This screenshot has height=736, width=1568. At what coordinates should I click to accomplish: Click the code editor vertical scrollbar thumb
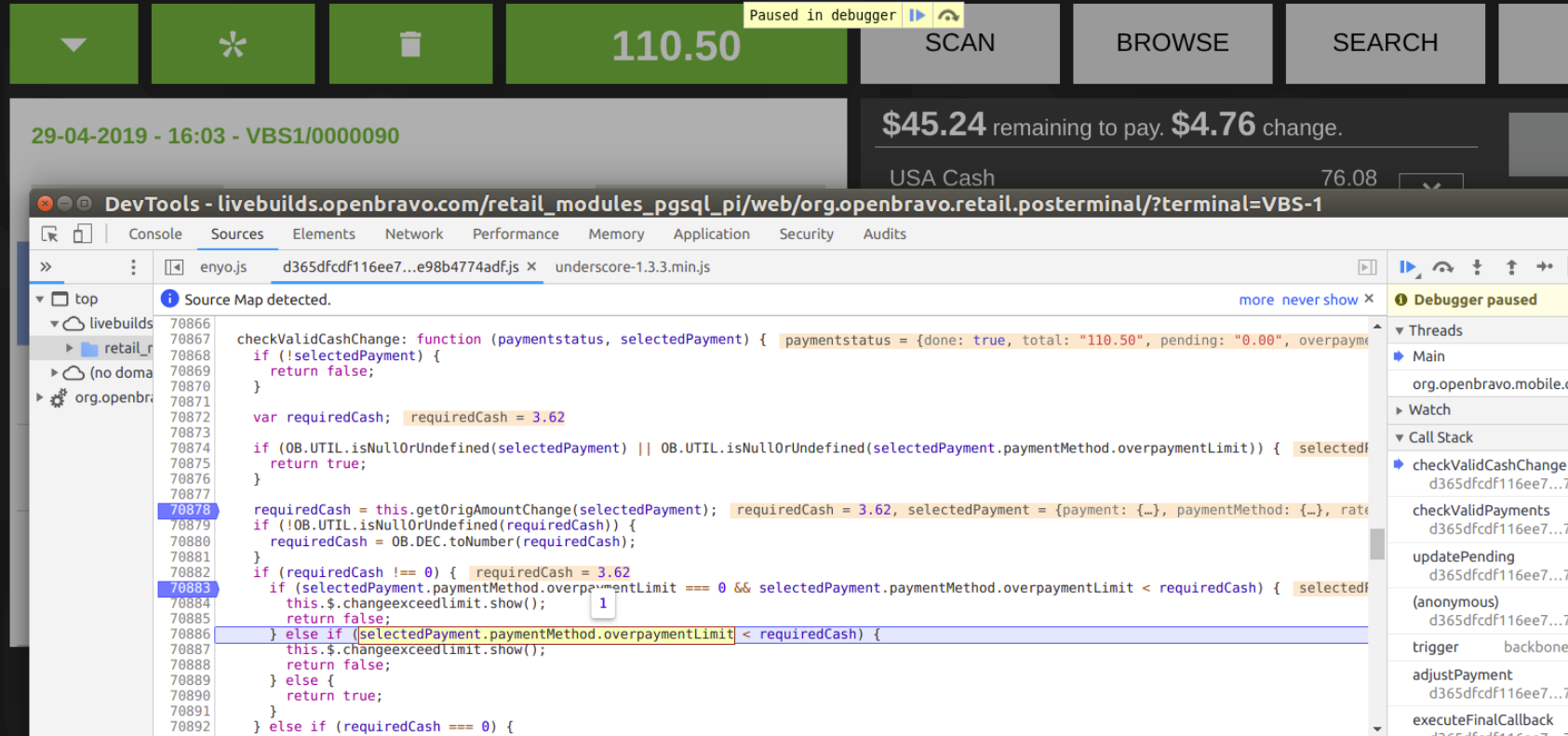point(1376,543)
